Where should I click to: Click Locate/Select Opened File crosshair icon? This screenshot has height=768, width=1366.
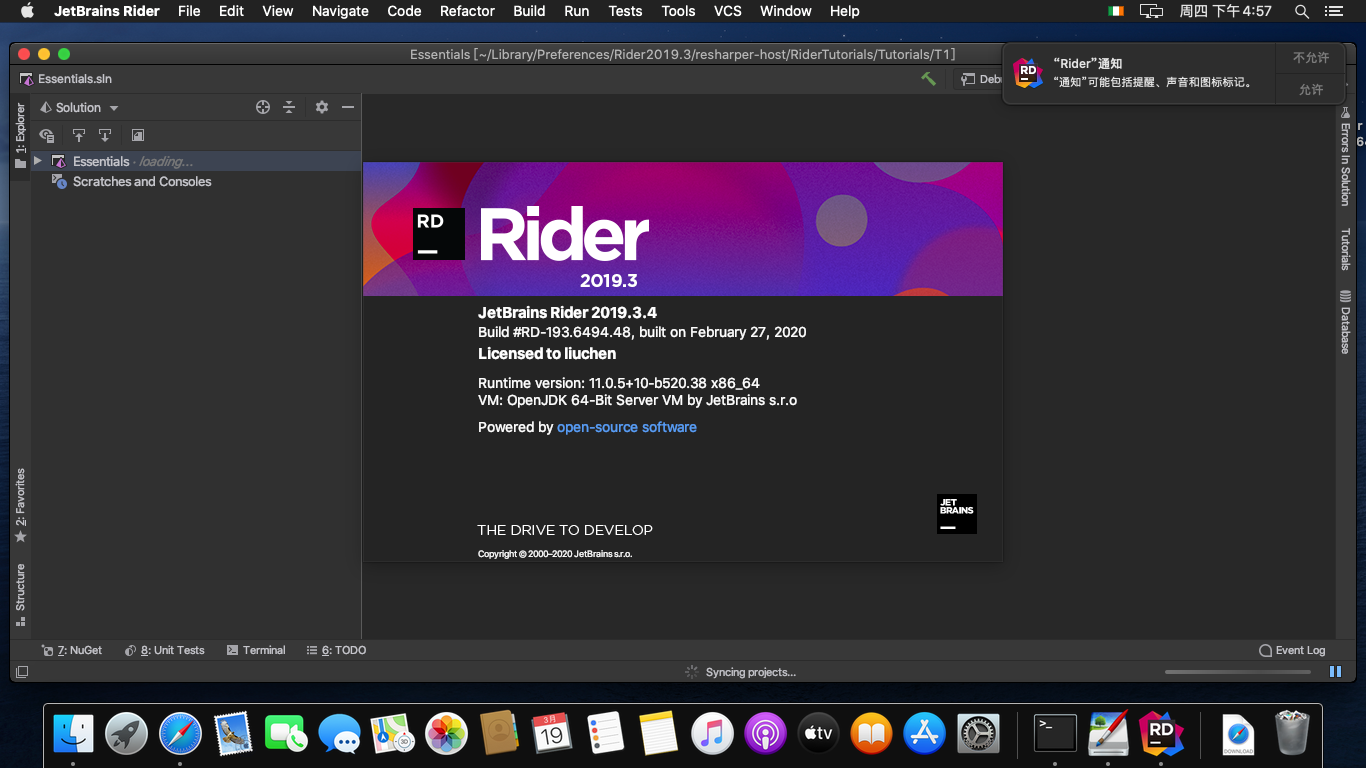263,107
